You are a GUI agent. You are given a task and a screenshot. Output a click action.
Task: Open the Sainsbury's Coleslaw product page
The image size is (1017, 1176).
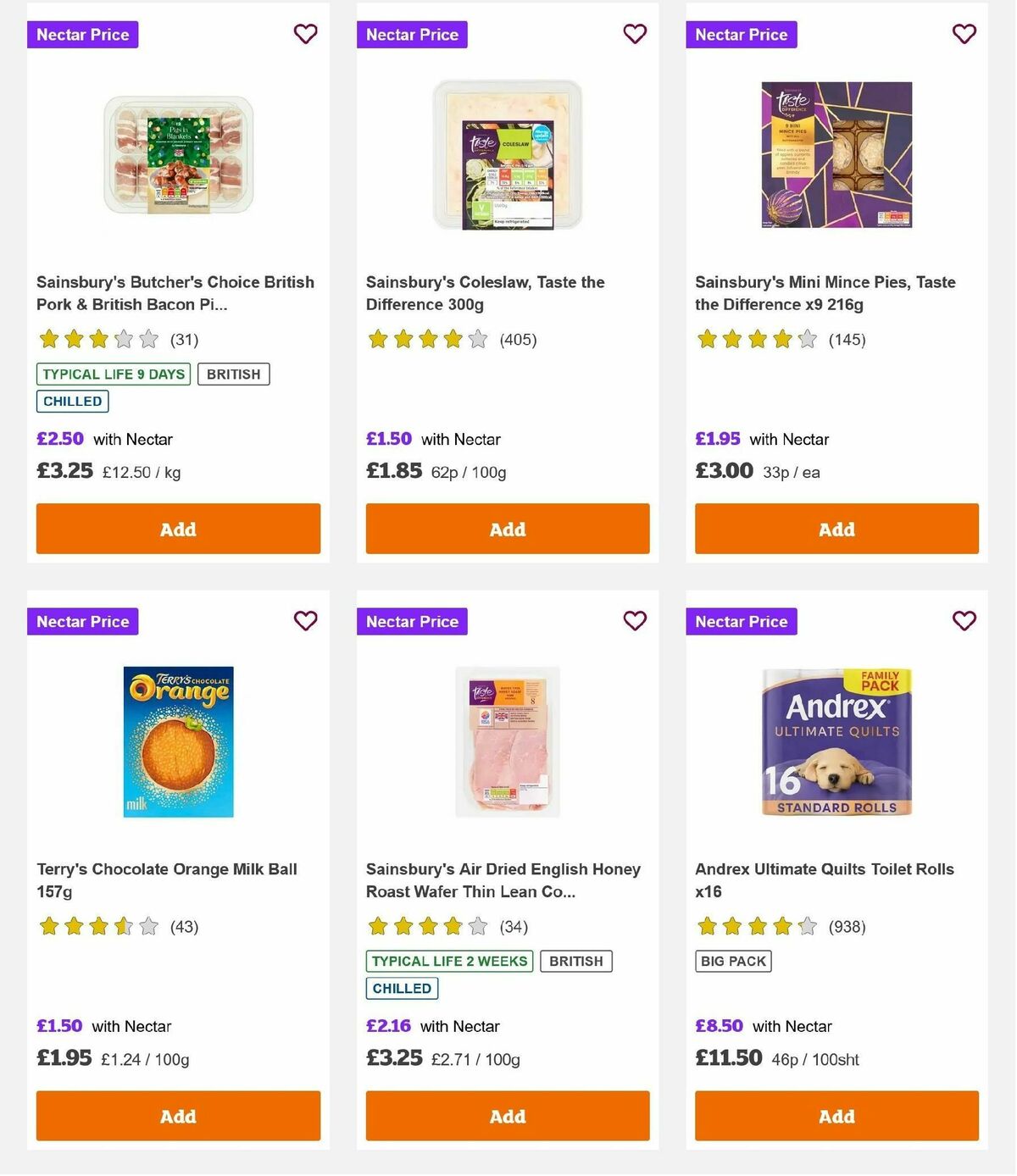[x=485, y=292]
